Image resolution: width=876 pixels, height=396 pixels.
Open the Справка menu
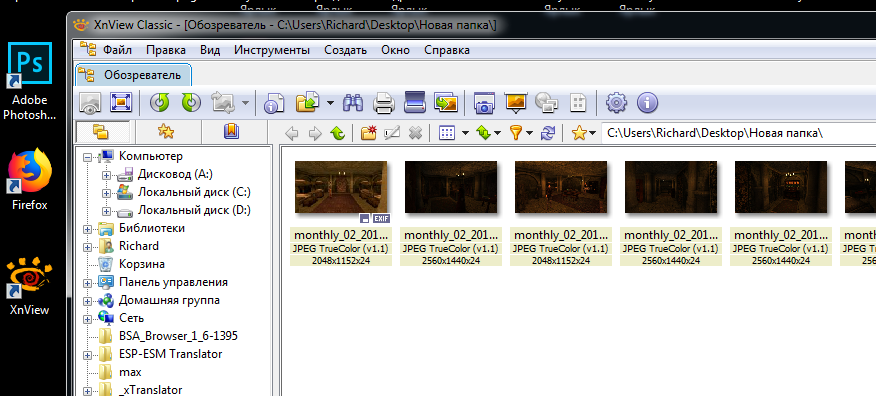447,50
